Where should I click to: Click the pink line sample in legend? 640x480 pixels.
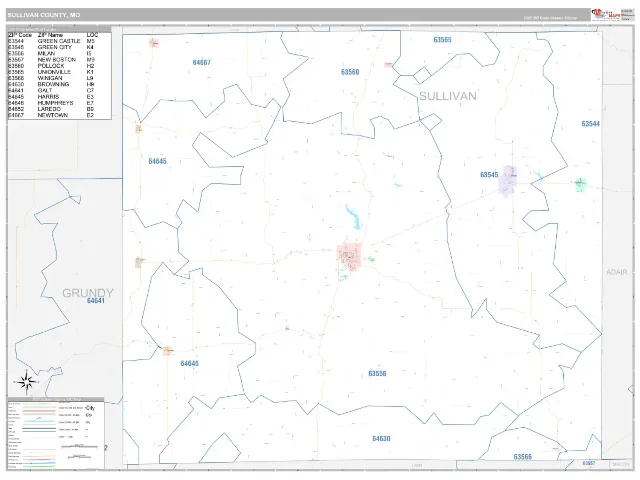(x=39, y=413)
